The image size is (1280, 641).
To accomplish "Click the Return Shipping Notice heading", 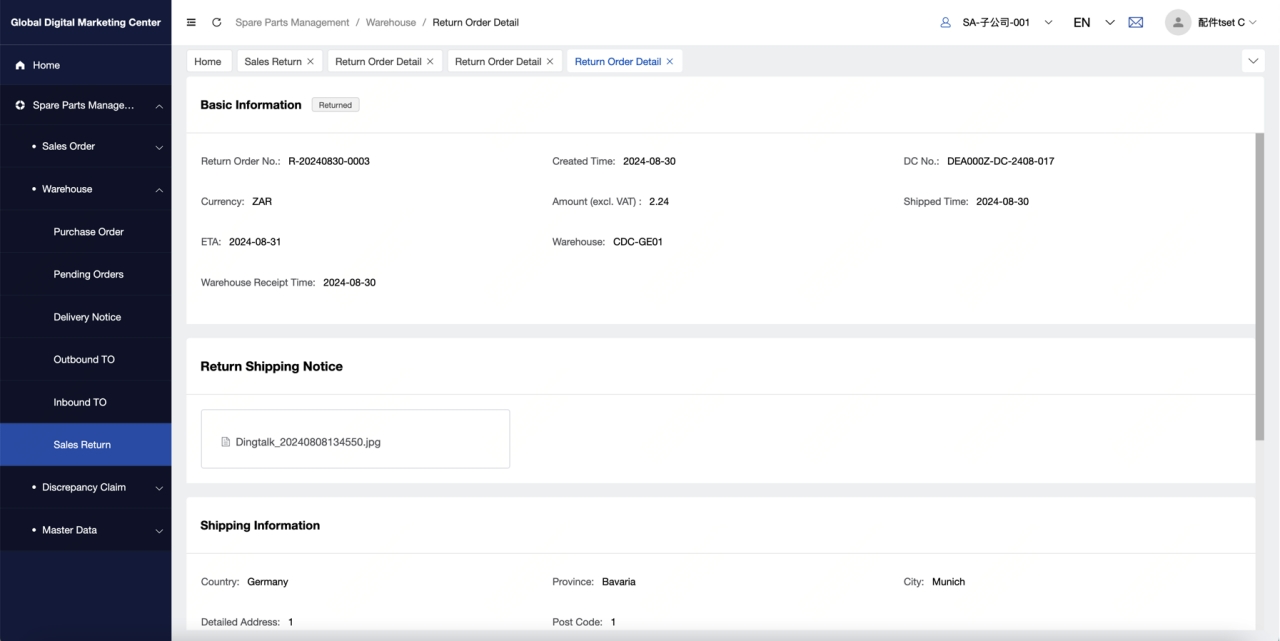I will (x=271, y=367).
